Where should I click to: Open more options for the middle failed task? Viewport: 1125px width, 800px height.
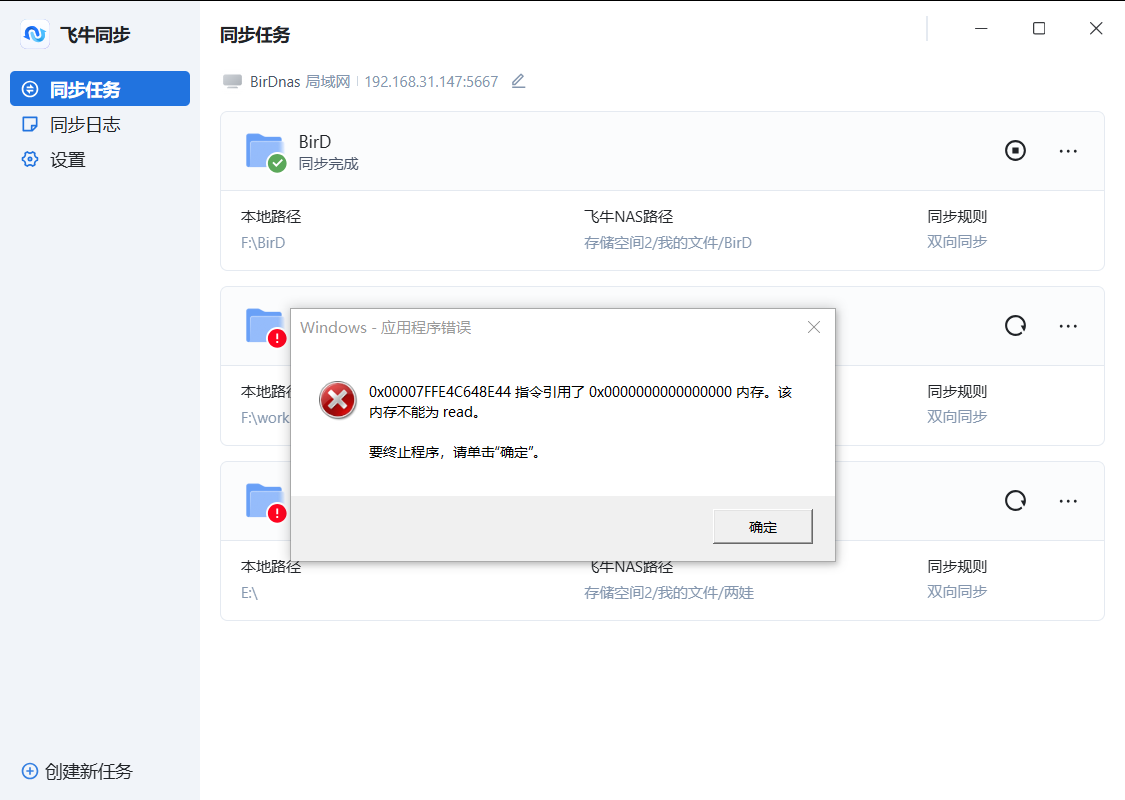(x=1068, y=325)
